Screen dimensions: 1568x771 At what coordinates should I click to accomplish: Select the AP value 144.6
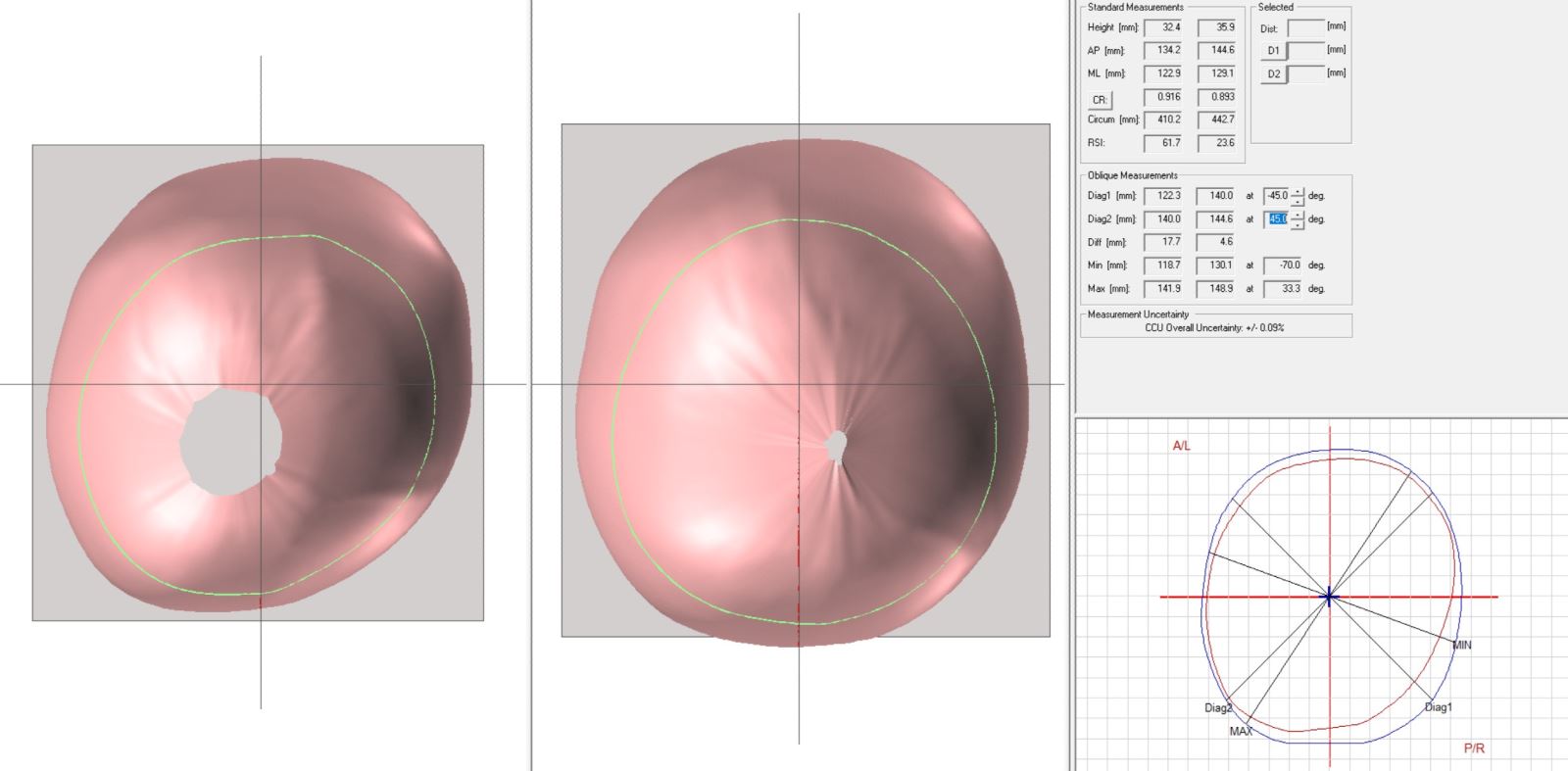coord(1217,50)
